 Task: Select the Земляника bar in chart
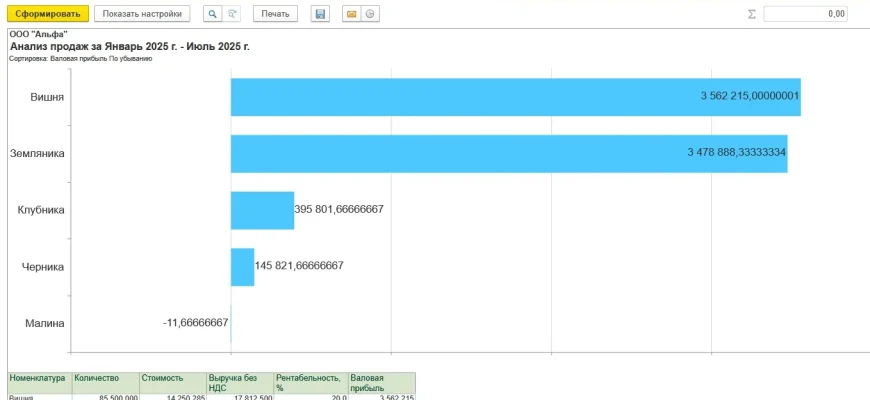click(508, 153)
